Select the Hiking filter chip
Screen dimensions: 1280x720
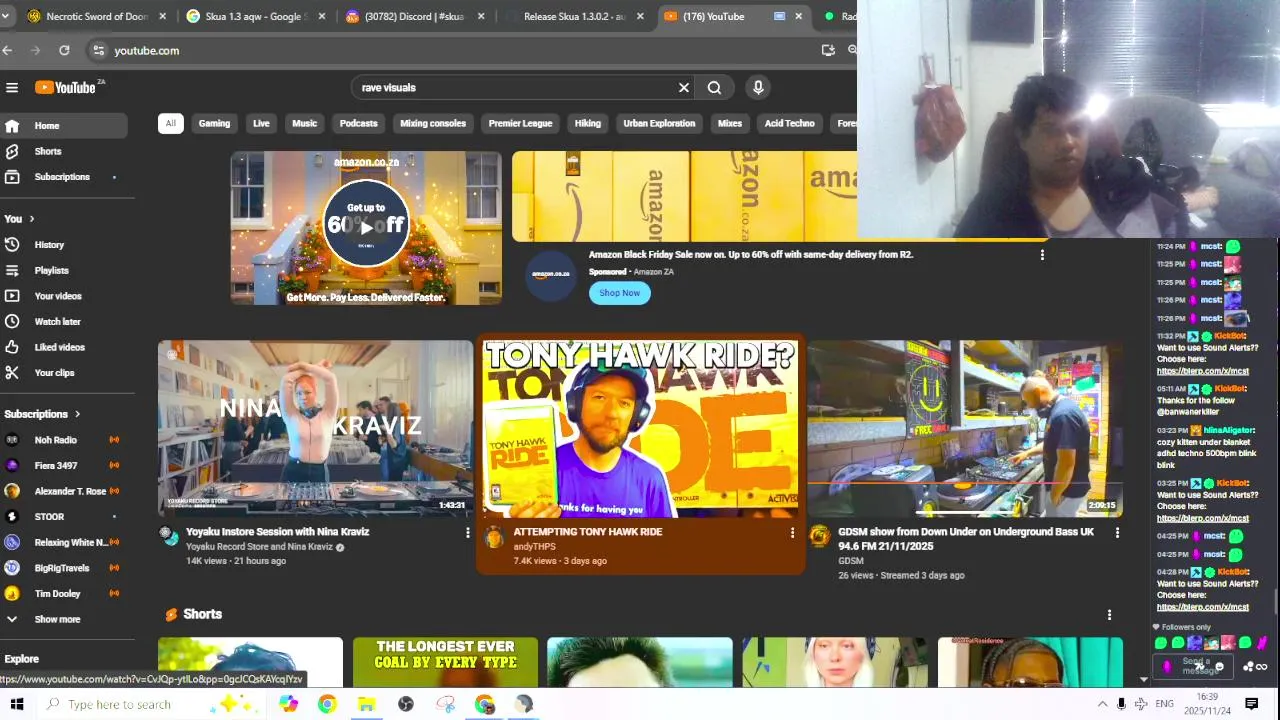point(588,124)
